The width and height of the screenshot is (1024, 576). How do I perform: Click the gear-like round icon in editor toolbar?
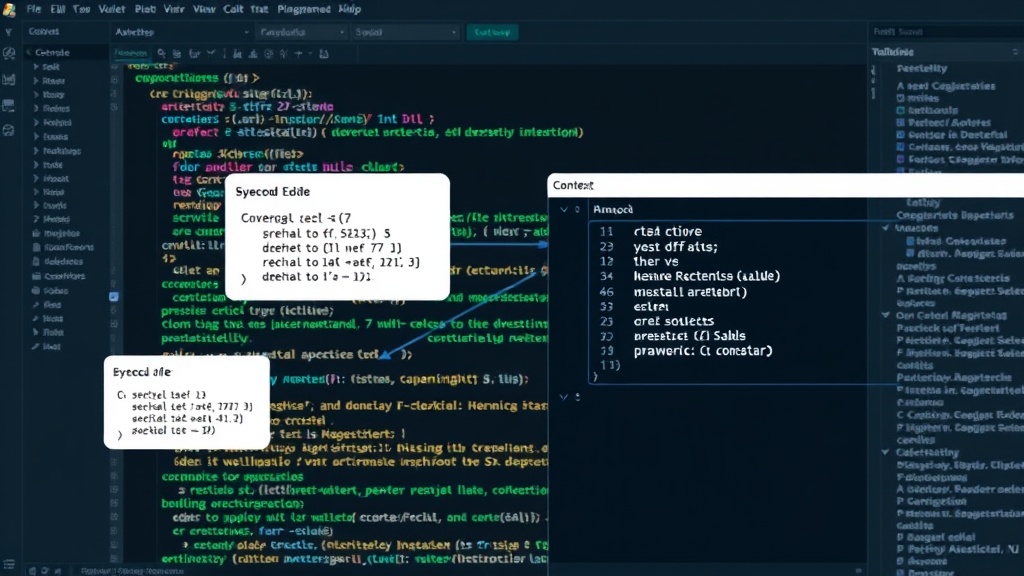[x=268, y=54]
